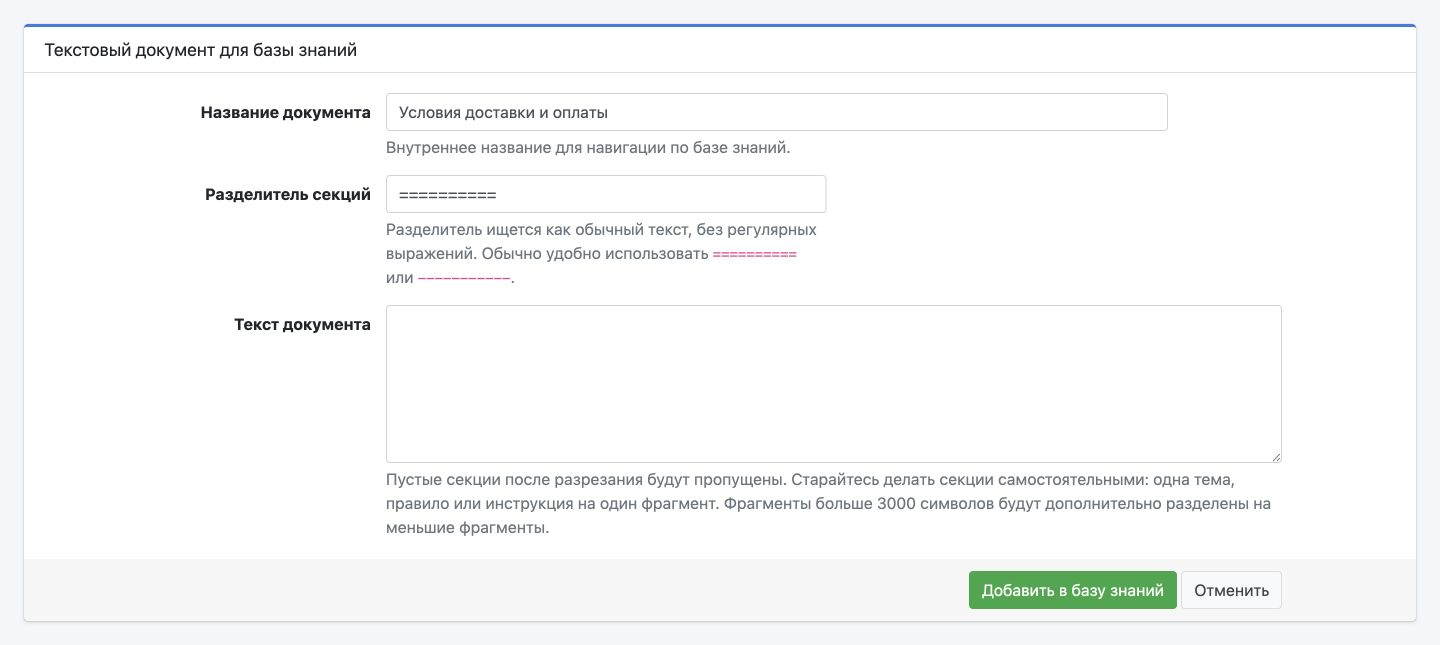The width and height of the screenshot is (1440, 645).
Task: Click inside the document text textarea
Action: 833,384
